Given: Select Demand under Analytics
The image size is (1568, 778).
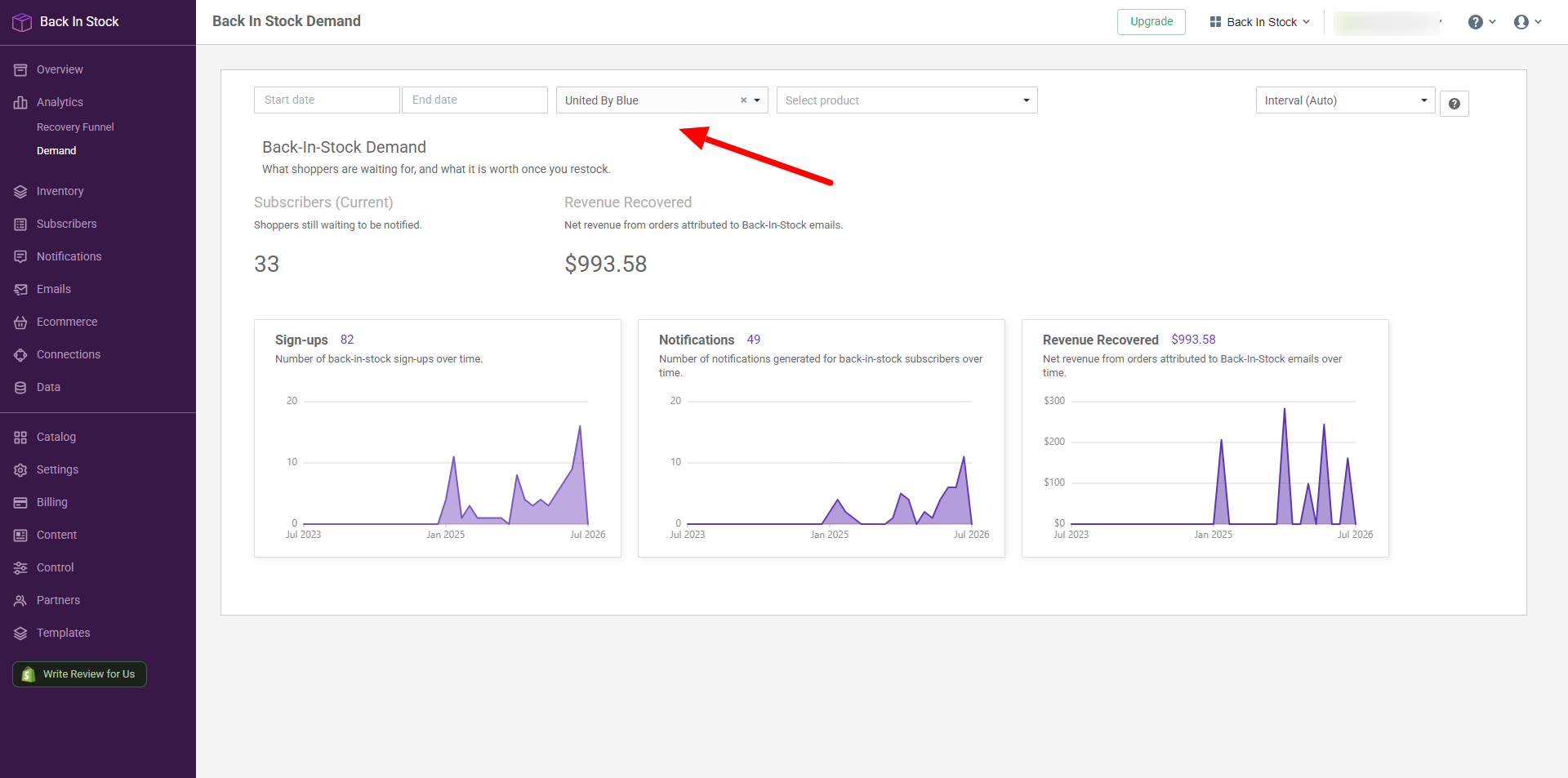Looking at the screenshot, I should pyautogui.click(x=56, y=151).
